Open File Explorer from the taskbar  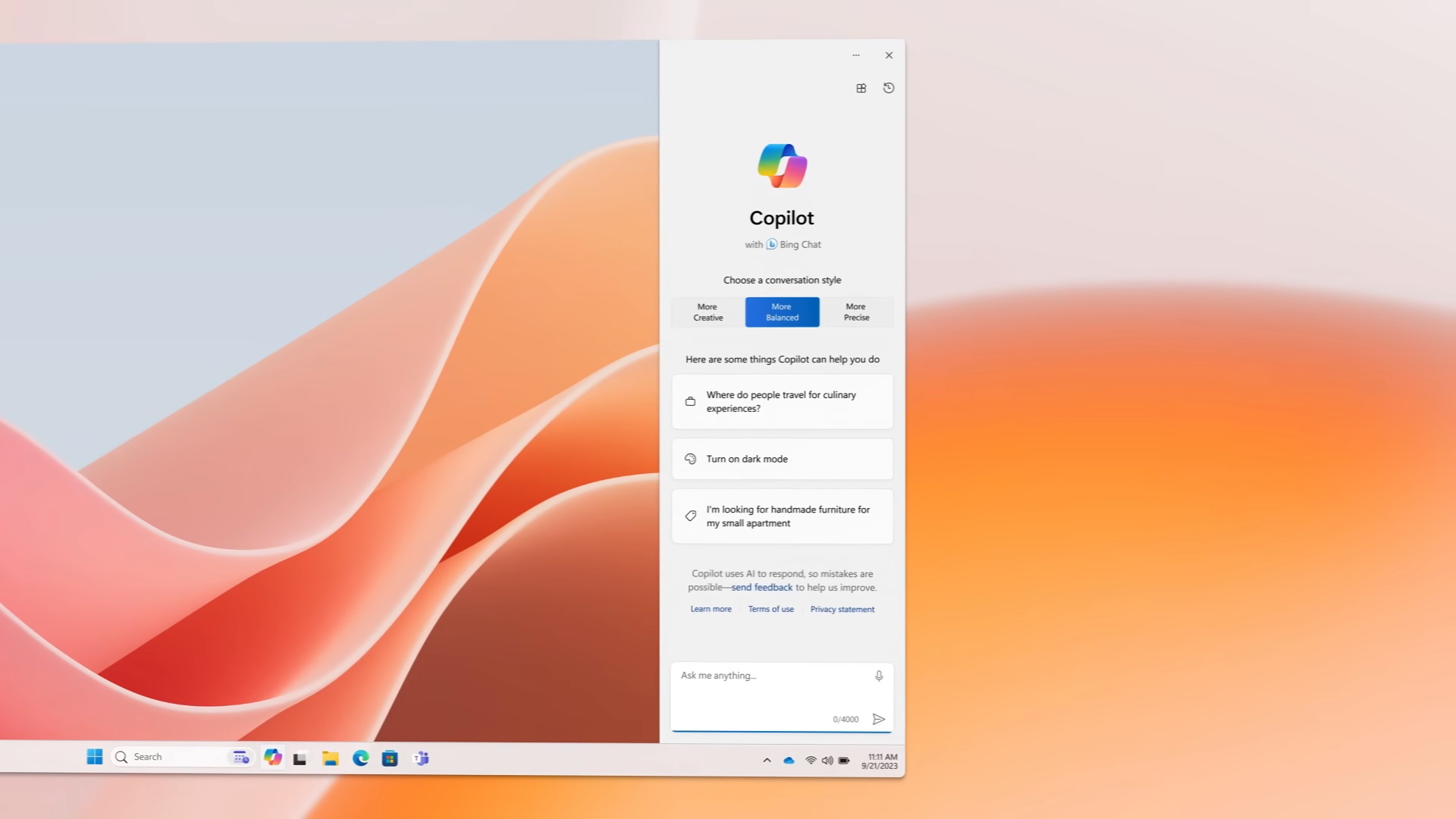coord(330,757)
